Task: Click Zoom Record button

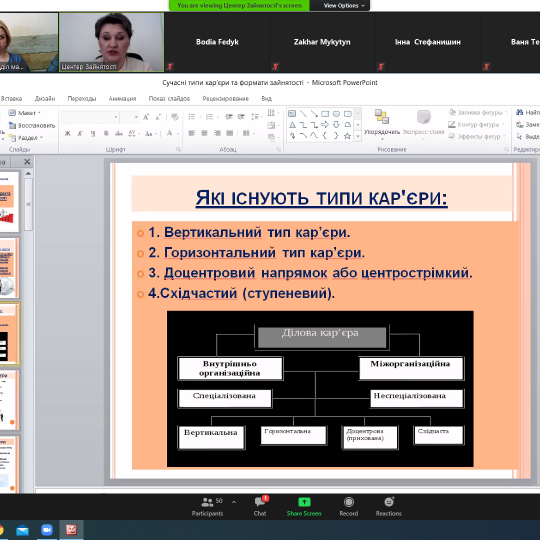Action: coord(349,507)
